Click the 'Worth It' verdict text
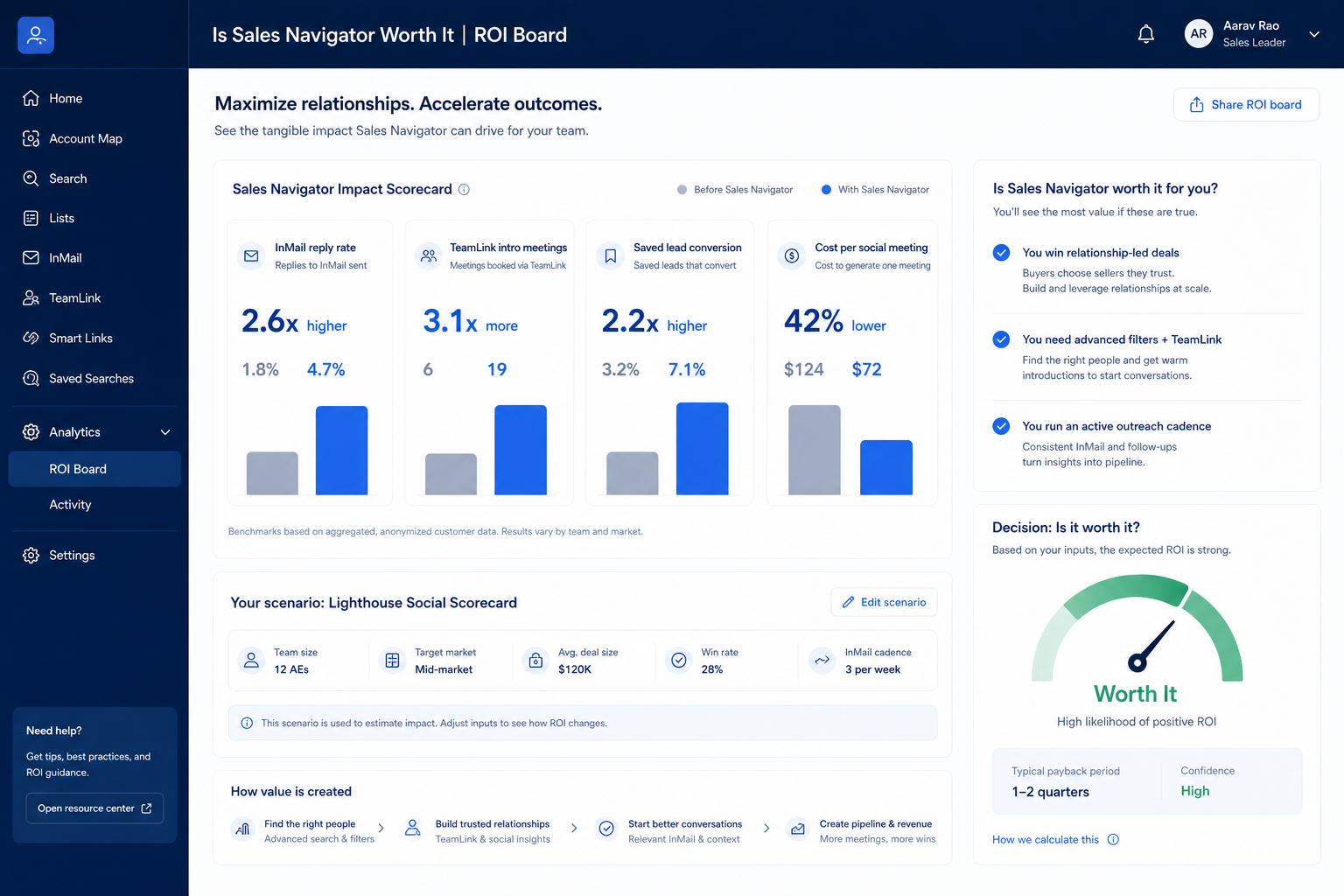Image resolution: width=1344 pixels, height=896 pixels. [x=1136, y=694]
